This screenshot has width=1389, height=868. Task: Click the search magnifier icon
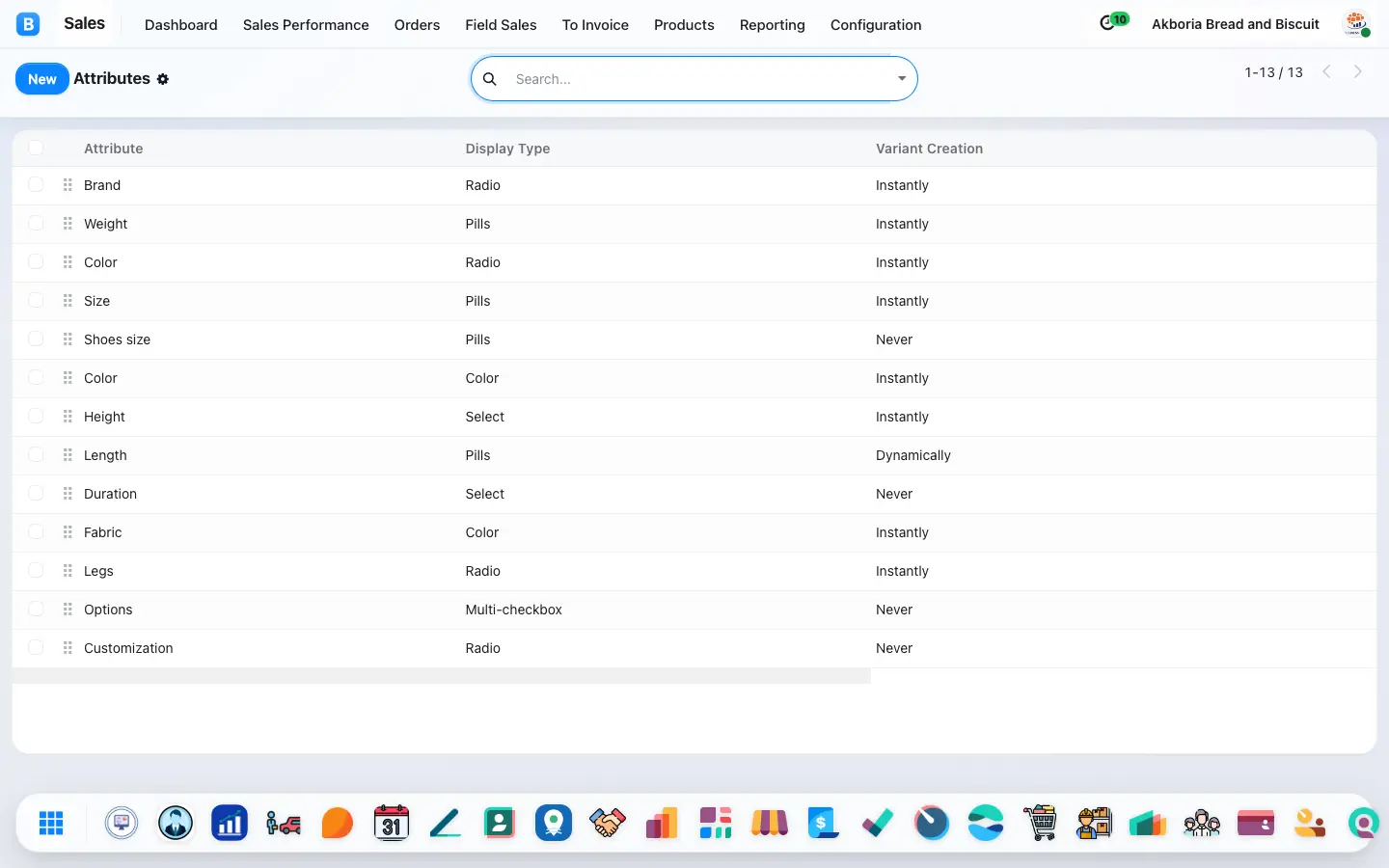(490, 79)
